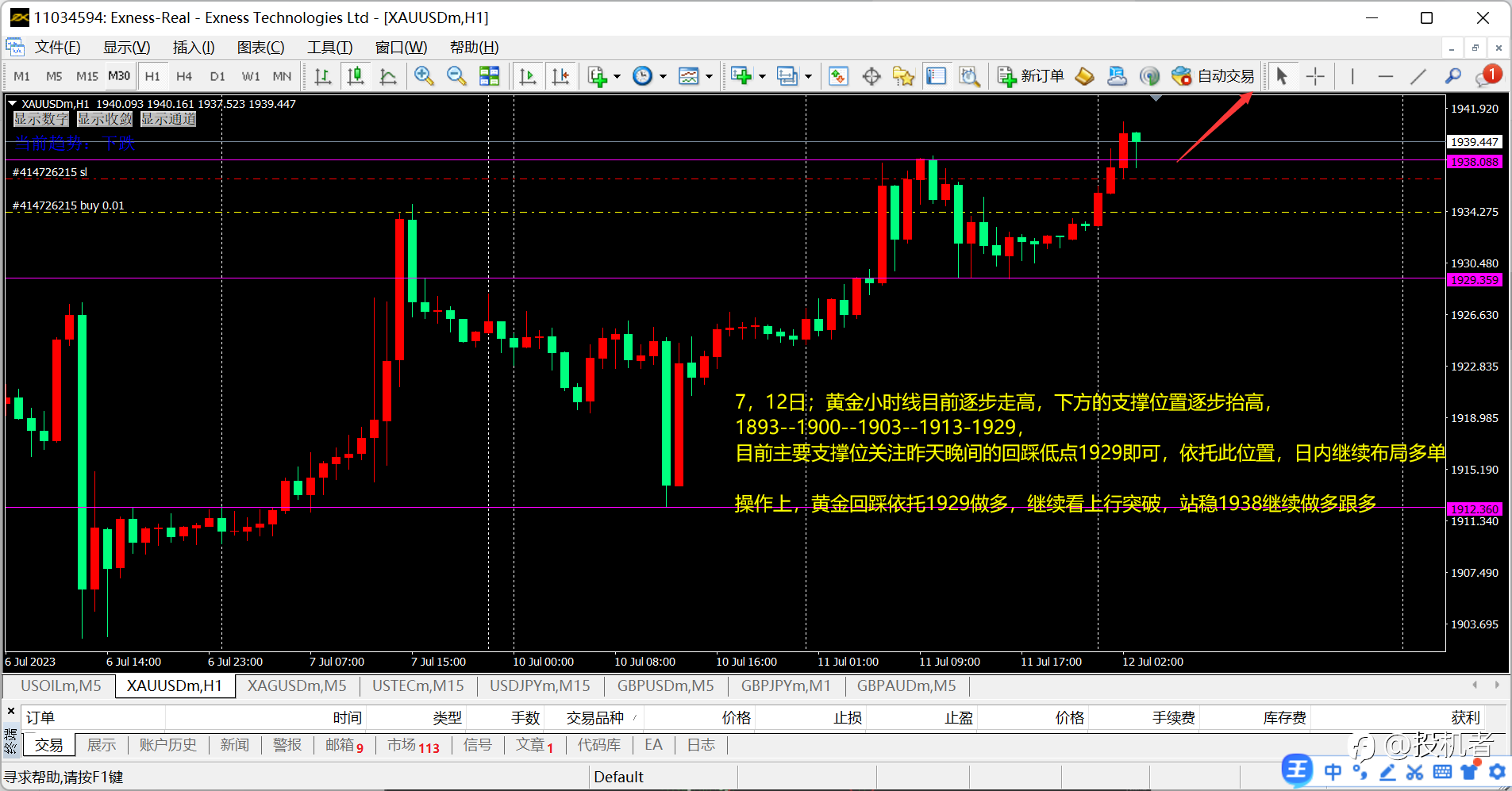The image size is (1512, 791).
Task: Click the IME punctuation mode icon
Action: pos(1360,772)
